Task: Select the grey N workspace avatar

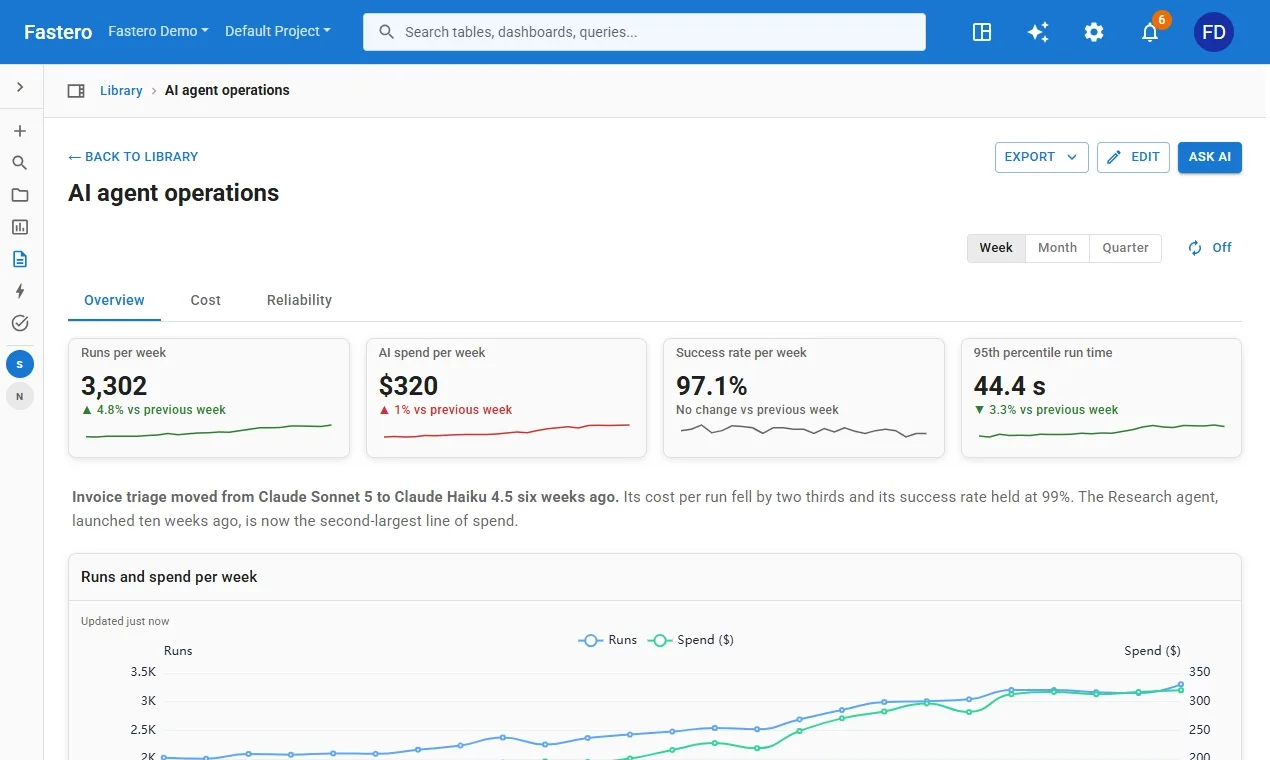Action: [x=20, y=396]
